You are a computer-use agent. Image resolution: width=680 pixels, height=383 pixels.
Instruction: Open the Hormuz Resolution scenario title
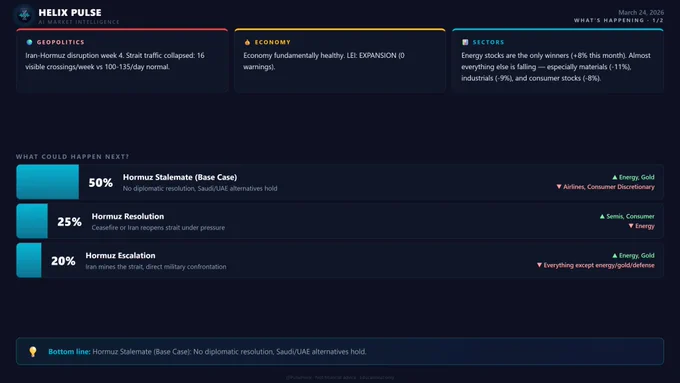pos(128,216)
